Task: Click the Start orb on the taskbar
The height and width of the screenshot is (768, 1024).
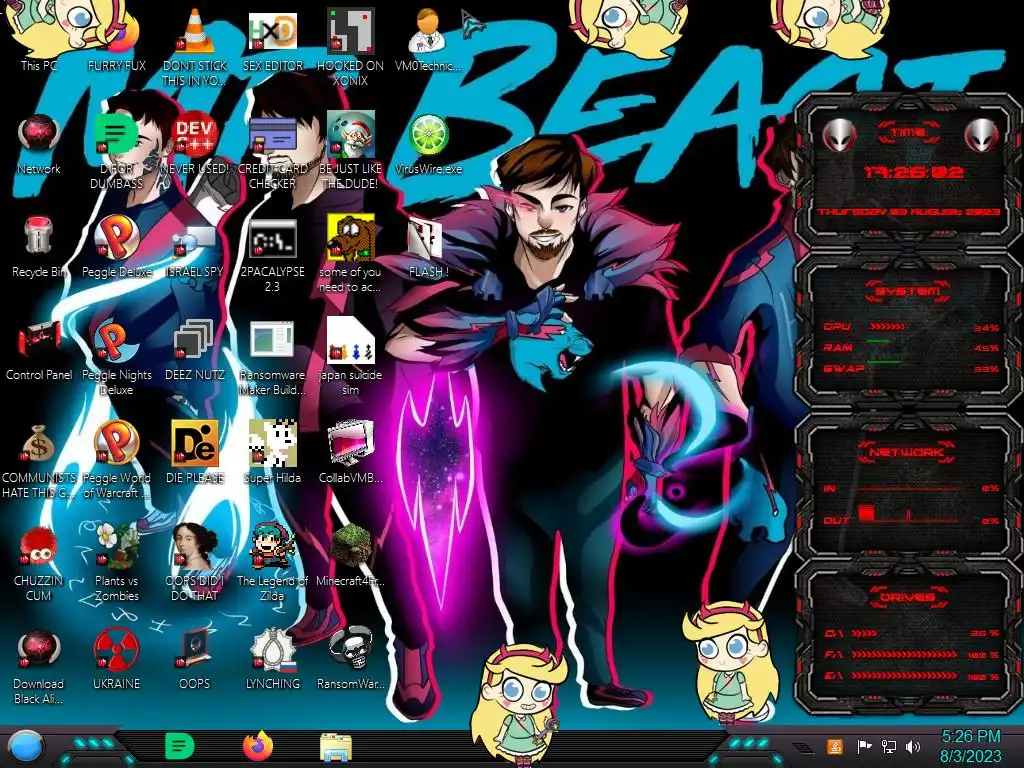Action: tap(25, 748)
